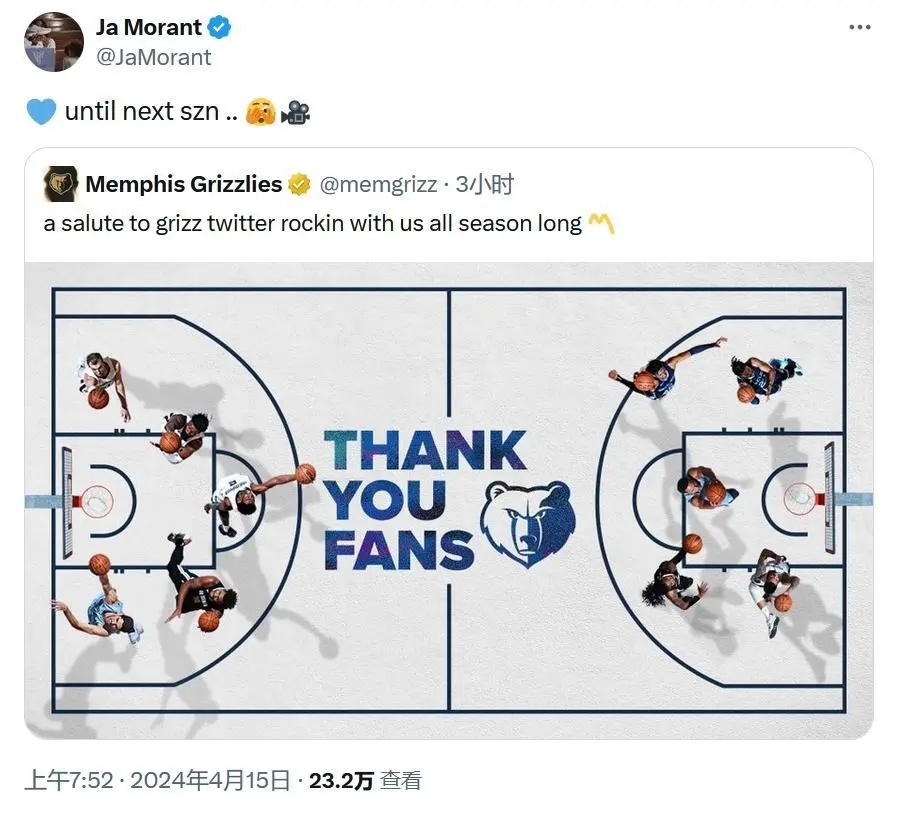Click the blue heart emoji in the tweet
This screenshot has width=897, height=817.
tap(41, 112)
